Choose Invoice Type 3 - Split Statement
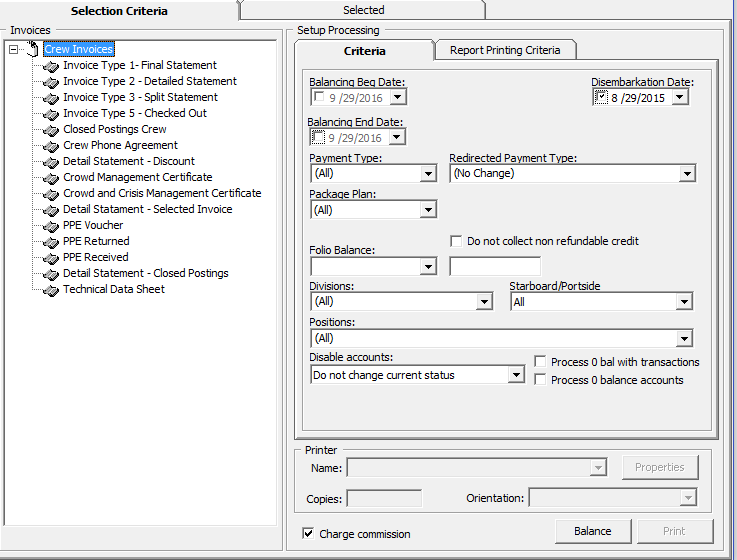The width and height of the screenshot is (737, 560). tap(141, 97)
